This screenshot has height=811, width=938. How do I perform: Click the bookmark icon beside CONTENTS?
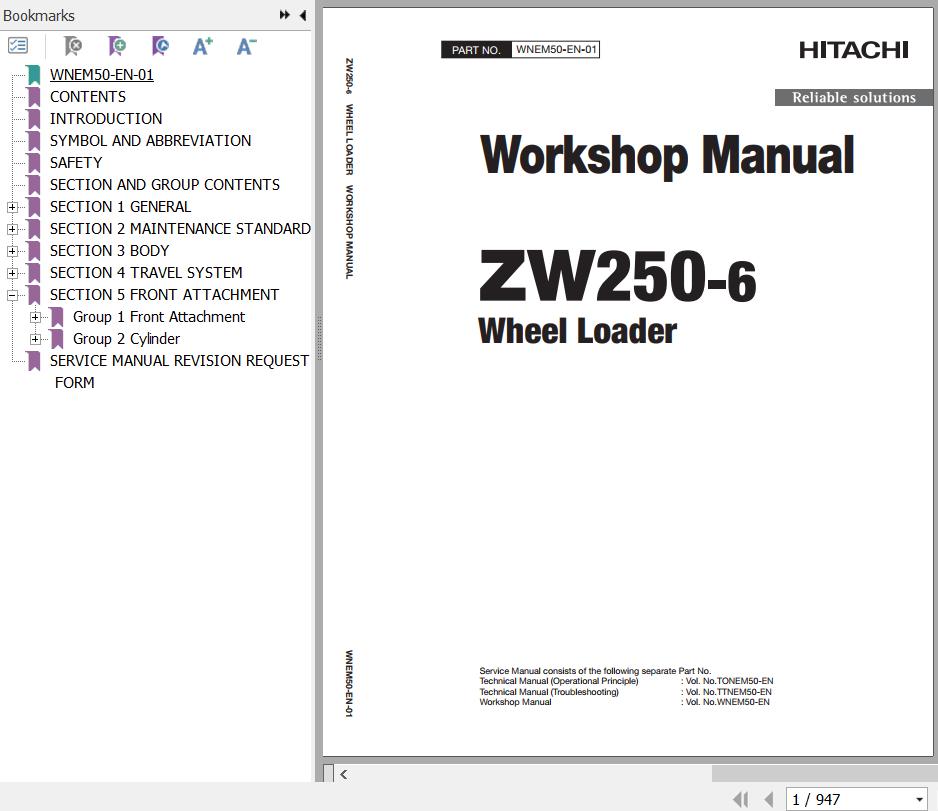[x=34, y=97]
